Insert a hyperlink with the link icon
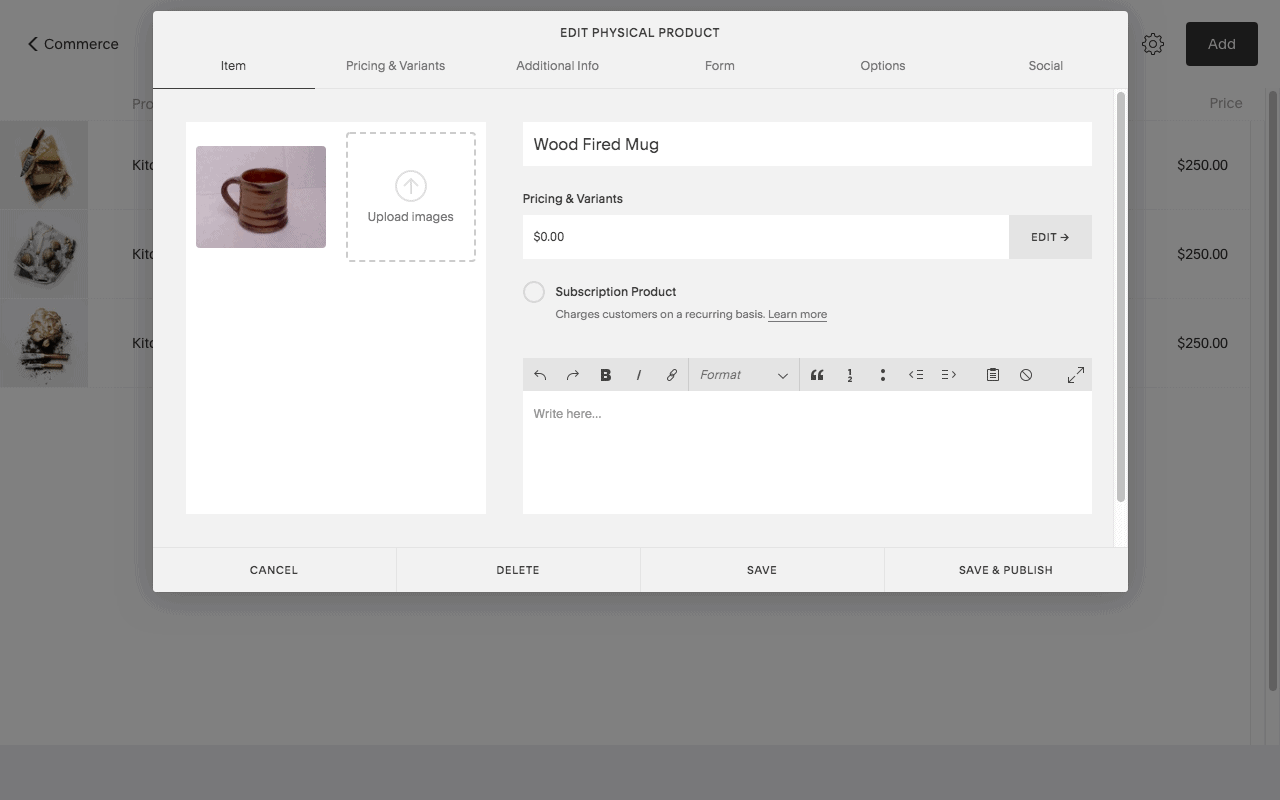 coord(672,375)
